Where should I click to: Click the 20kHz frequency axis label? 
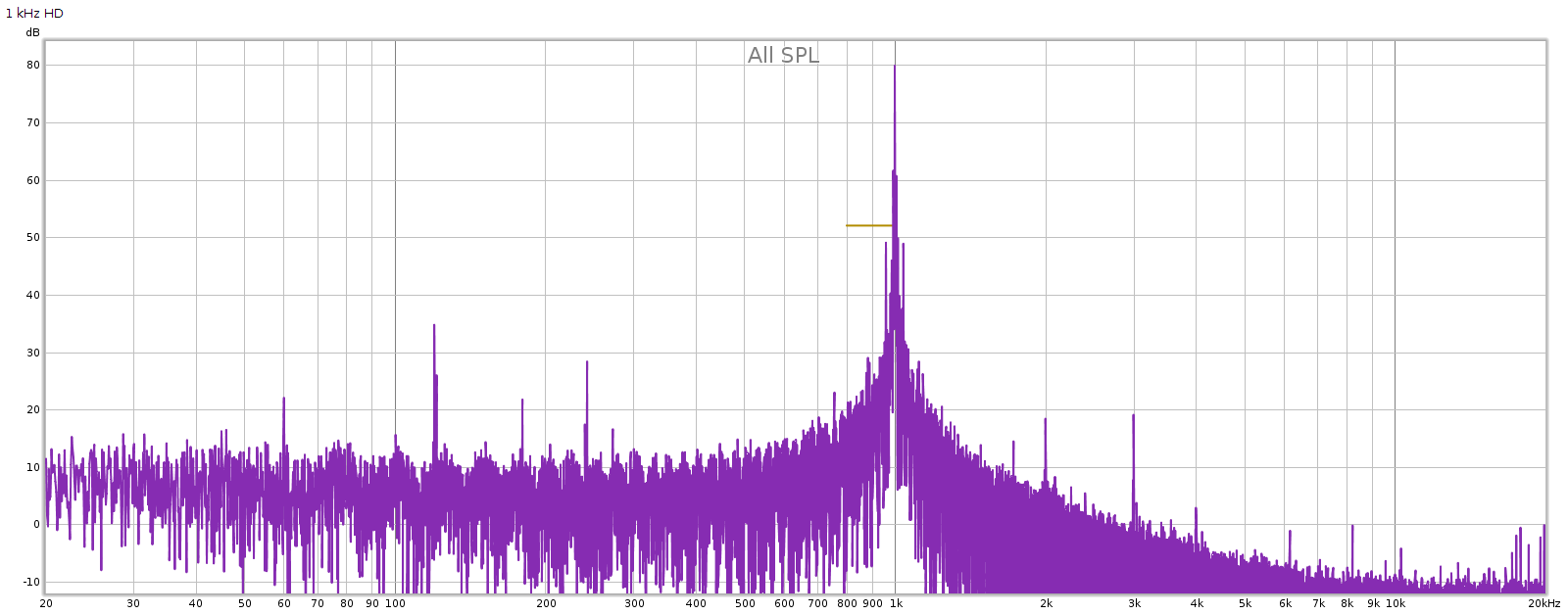click(x=1543, y=603)
